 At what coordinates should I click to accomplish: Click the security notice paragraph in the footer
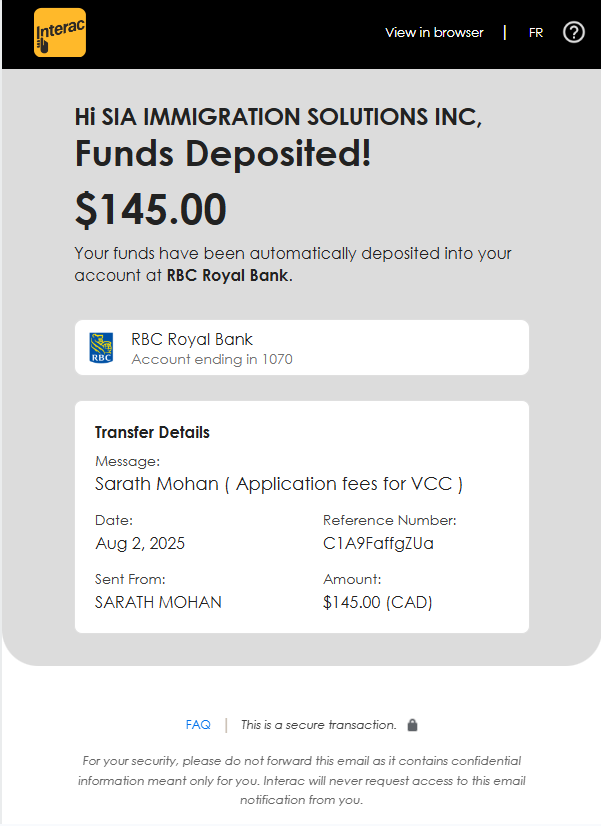pos(301,780)
